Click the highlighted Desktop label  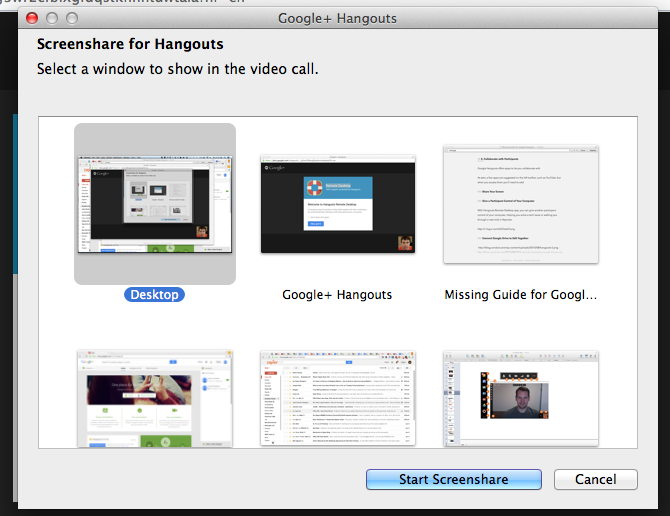154,294
